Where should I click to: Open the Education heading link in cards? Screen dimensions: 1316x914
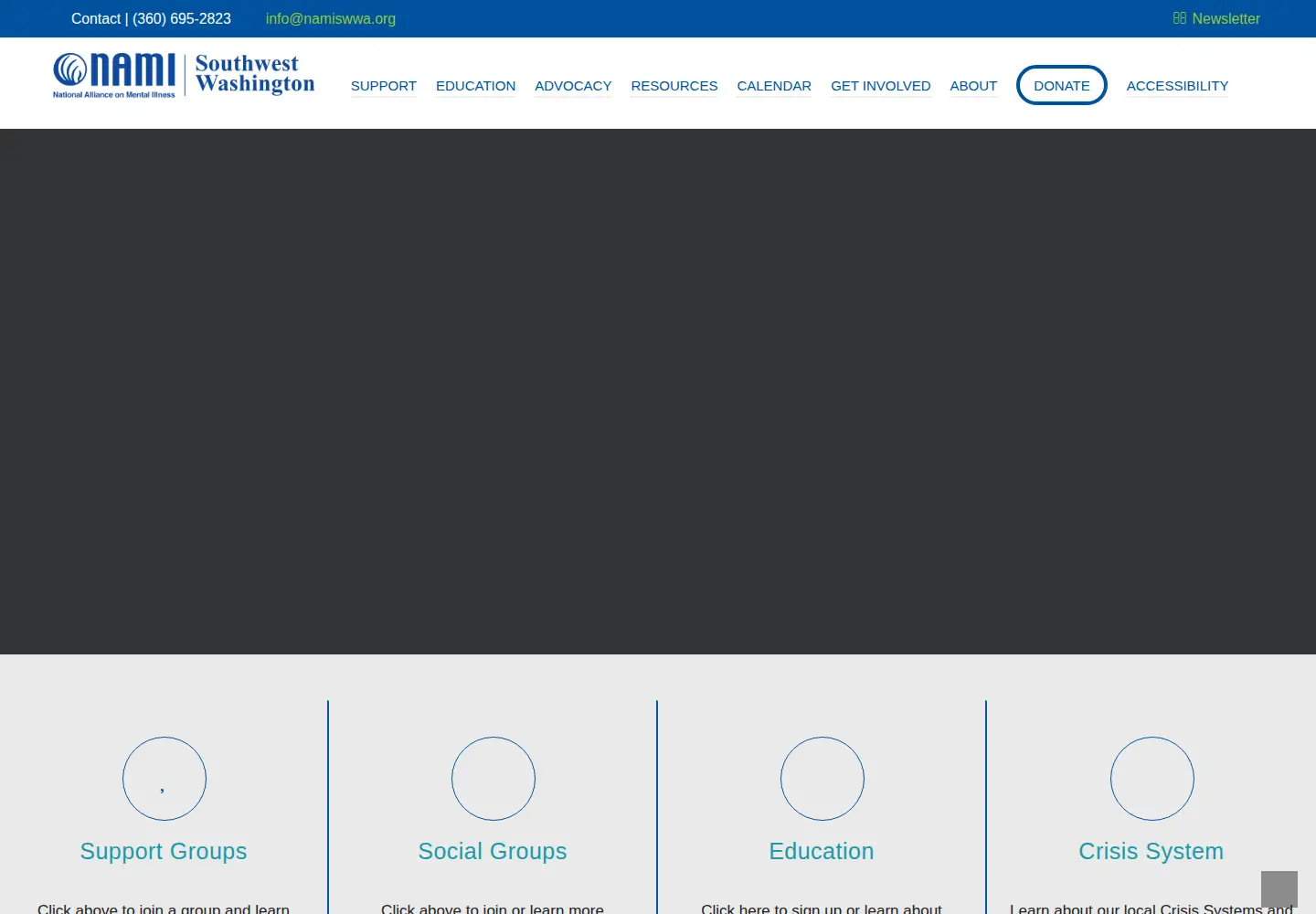click(822, 851)
